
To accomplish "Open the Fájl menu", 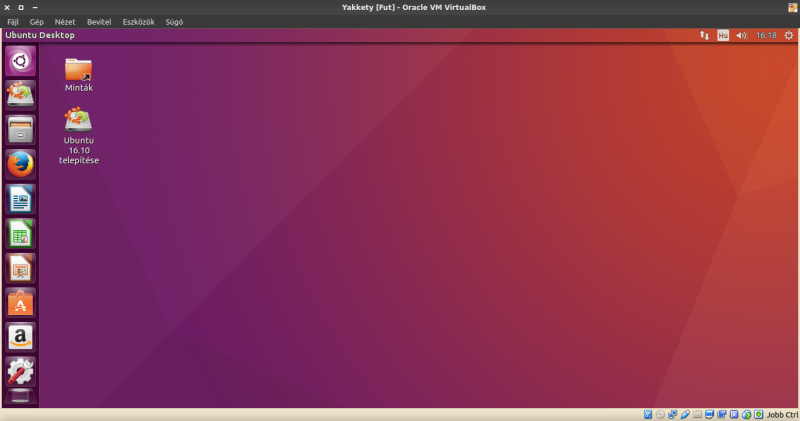I will point(13,21).
